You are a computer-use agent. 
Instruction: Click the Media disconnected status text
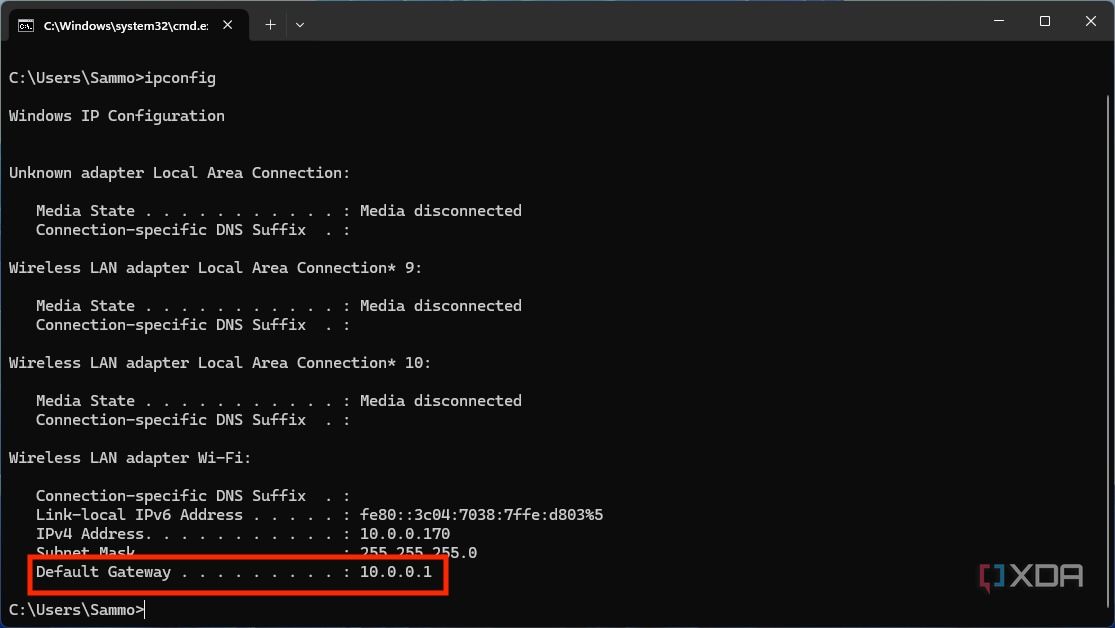(440, 210)
